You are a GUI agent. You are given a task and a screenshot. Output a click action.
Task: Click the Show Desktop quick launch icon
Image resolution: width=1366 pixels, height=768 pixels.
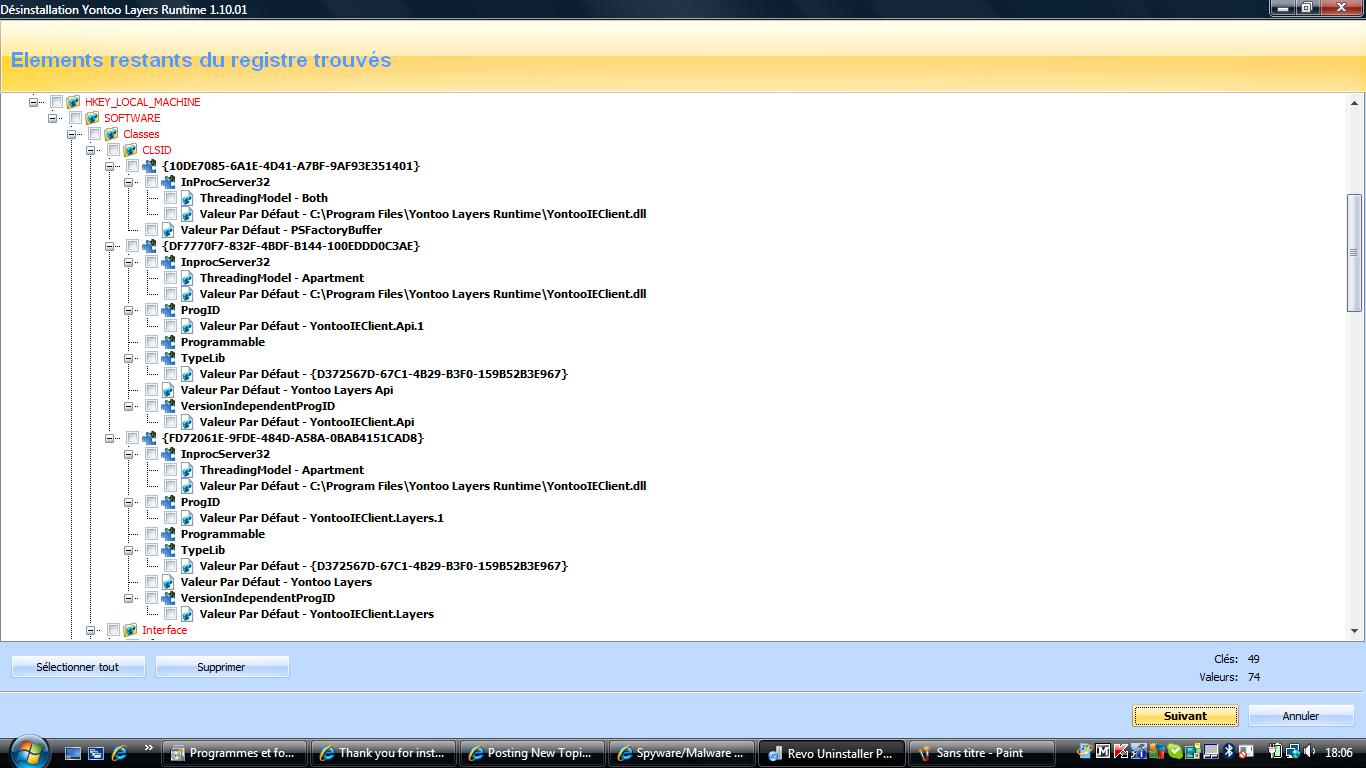(x=73, y=753)
